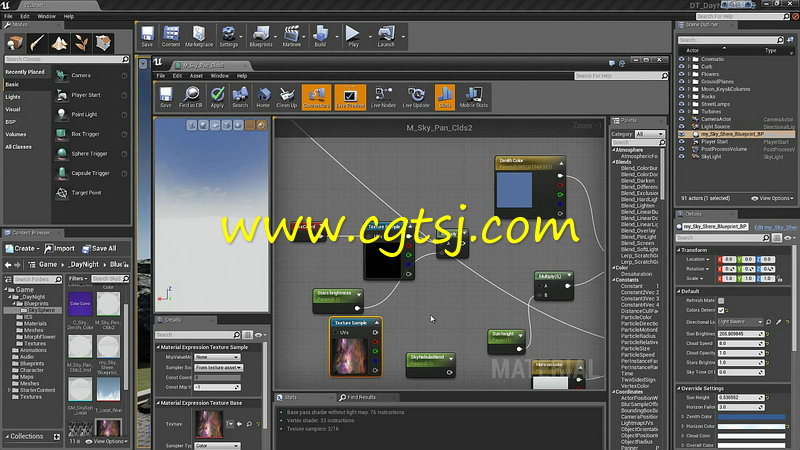Open the main editor File menu
800x450 pixels.
tap(8, 16)
